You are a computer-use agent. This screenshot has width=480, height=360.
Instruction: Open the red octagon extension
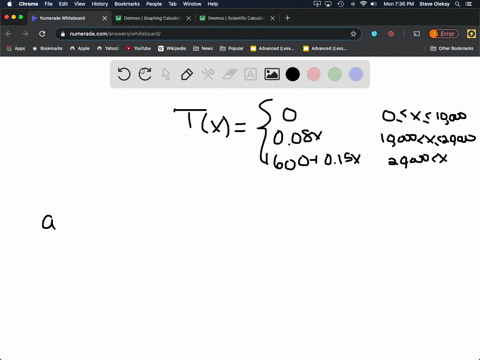391,34
